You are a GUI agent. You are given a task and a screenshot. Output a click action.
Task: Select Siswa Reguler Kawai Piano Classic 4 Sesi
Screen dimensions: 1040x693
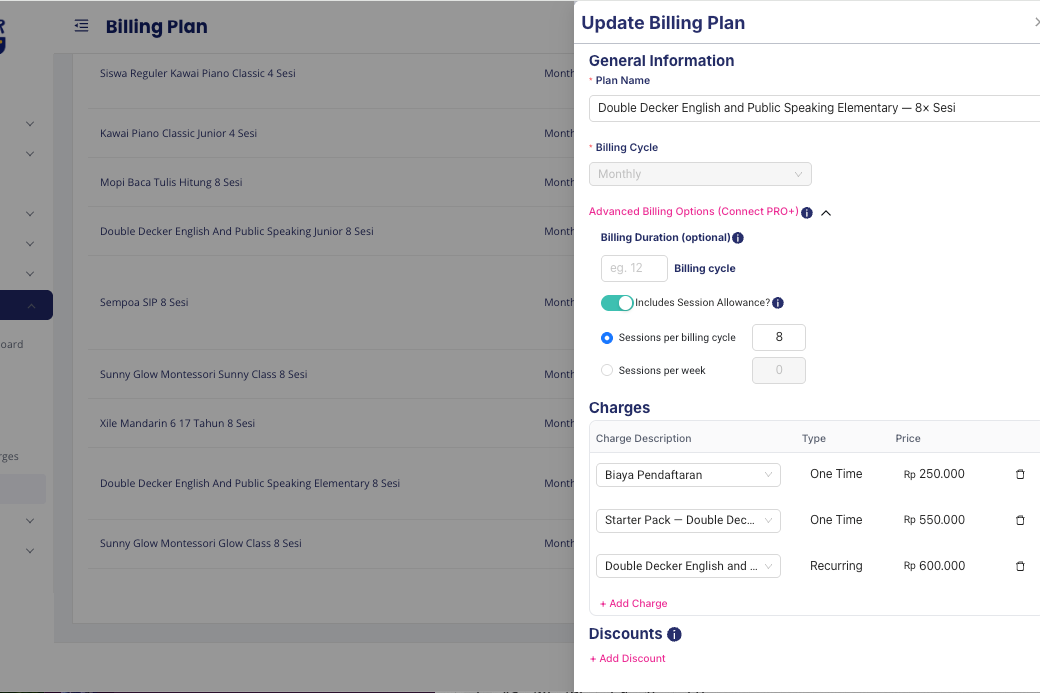(198, 74)
